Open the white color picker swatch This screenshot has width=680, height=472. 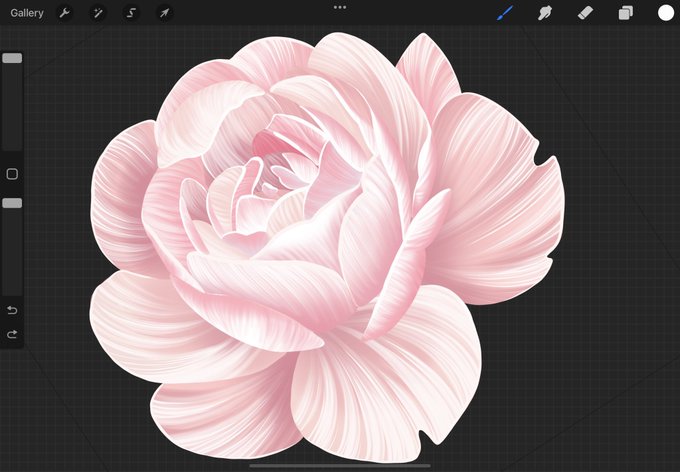coord(666,13)
